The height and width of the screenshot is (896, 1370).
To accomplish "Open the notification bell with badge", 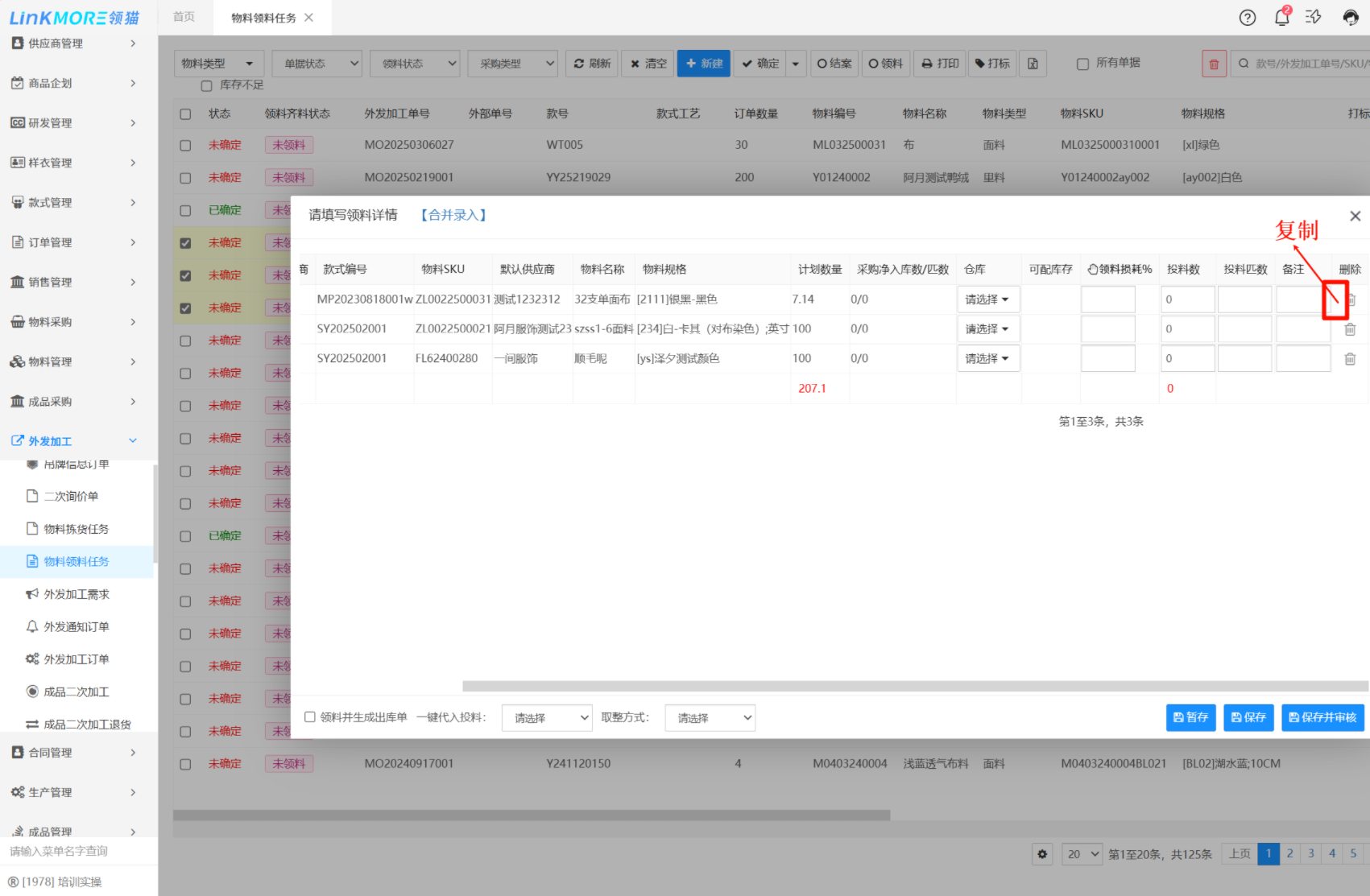I will [x=1281, y=17].
